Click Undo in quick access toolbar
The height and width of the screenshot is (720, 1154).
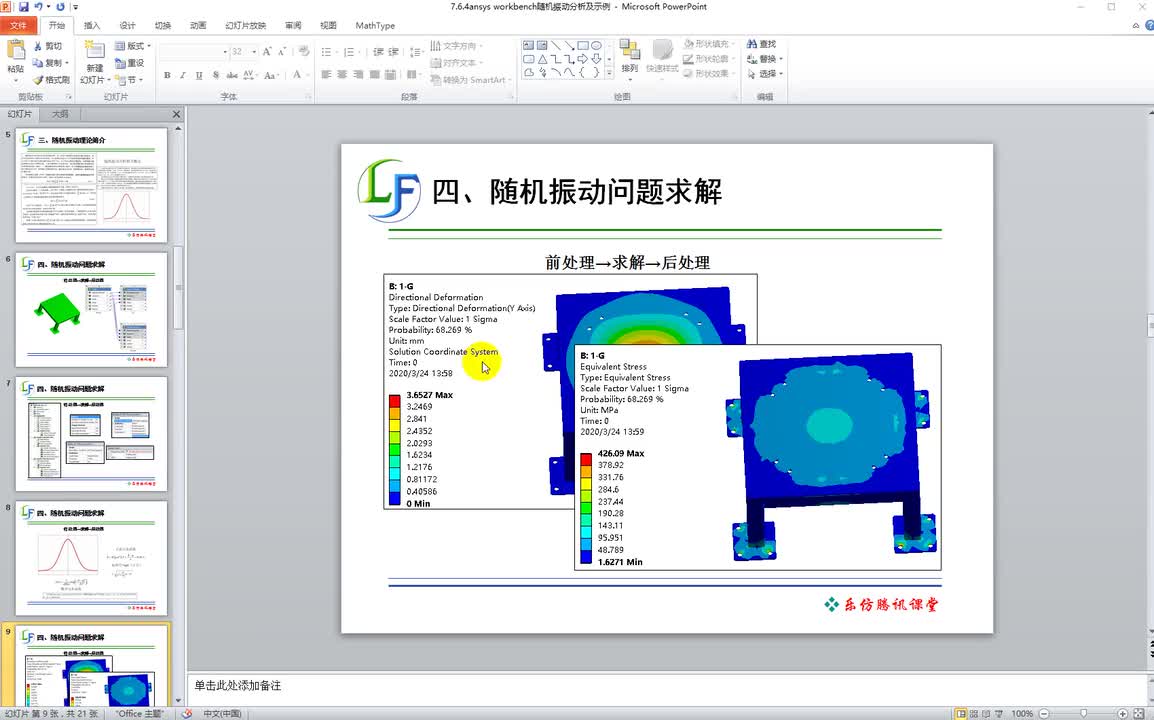[38, 7]
